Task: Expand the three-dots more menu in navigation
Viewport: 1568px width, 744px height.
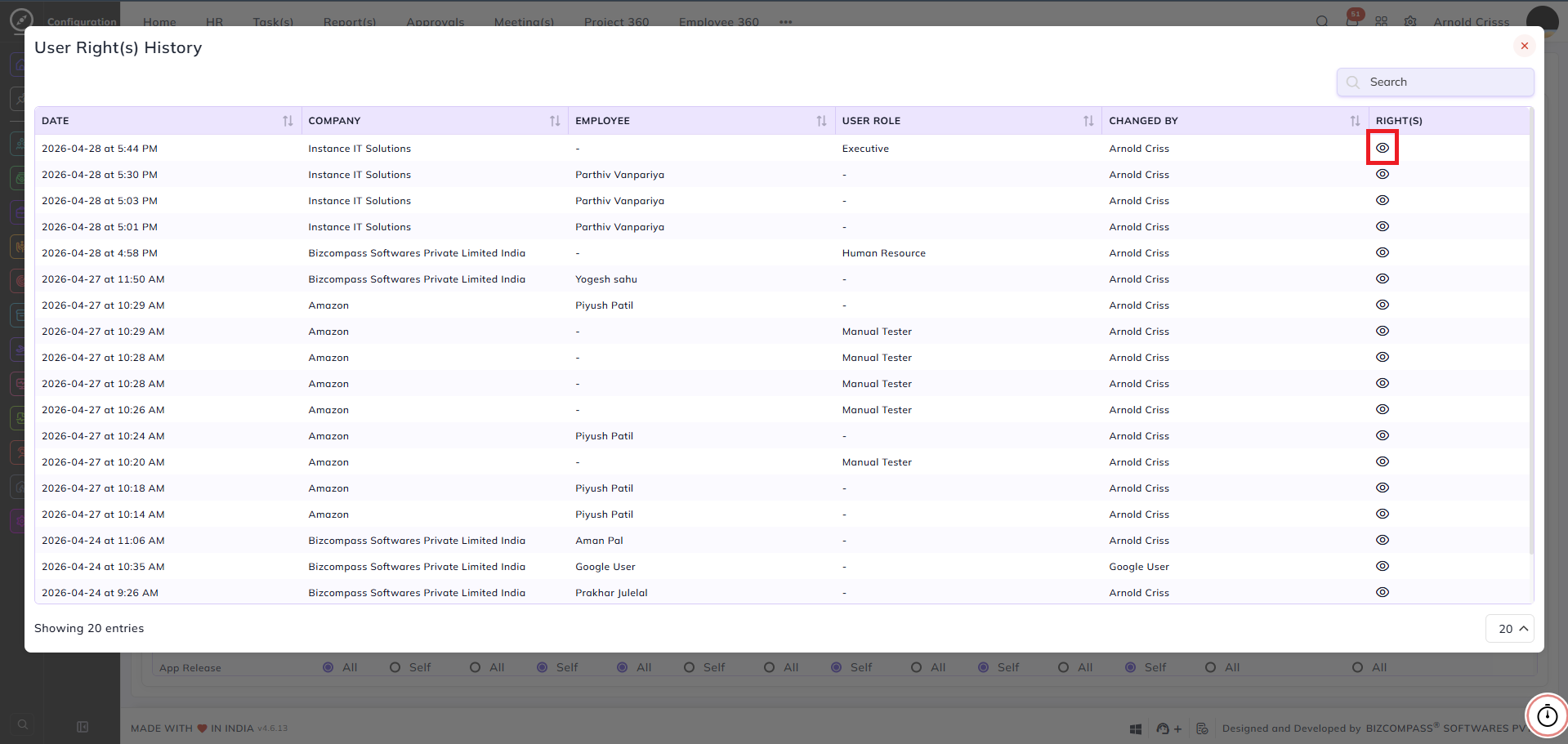Action: (x=786, y=22)
